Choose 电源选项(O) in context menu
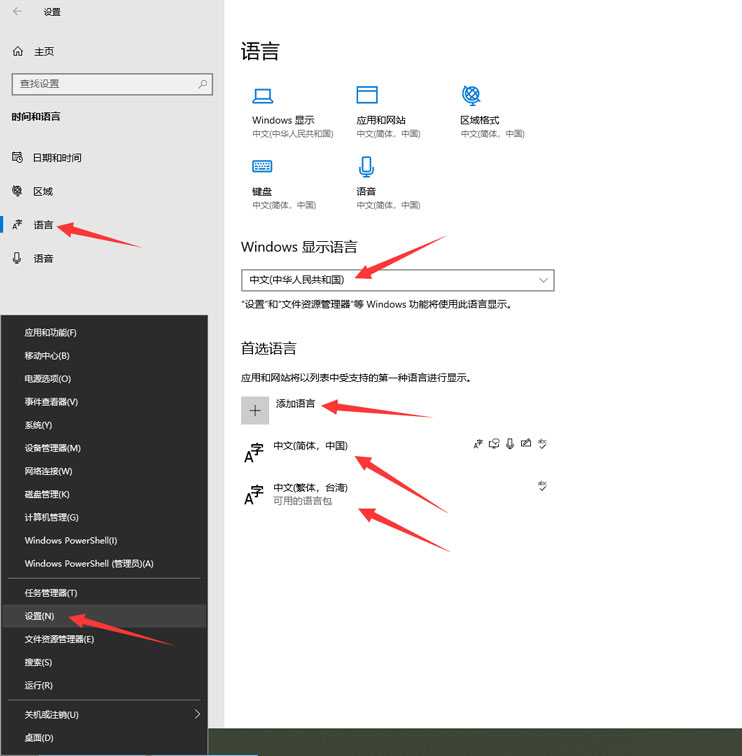The height and width of the screenshot is (756, 742). [48, 379]
